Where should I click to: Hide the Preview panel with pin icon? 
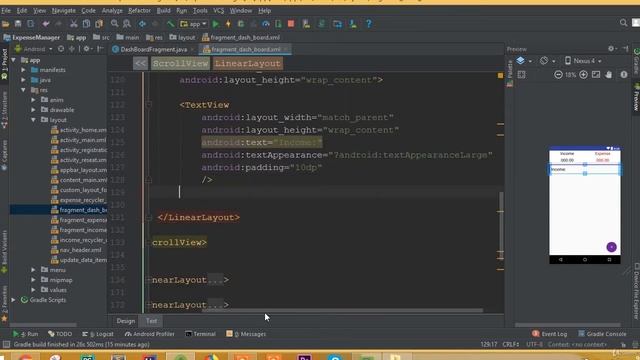(625, 49)
